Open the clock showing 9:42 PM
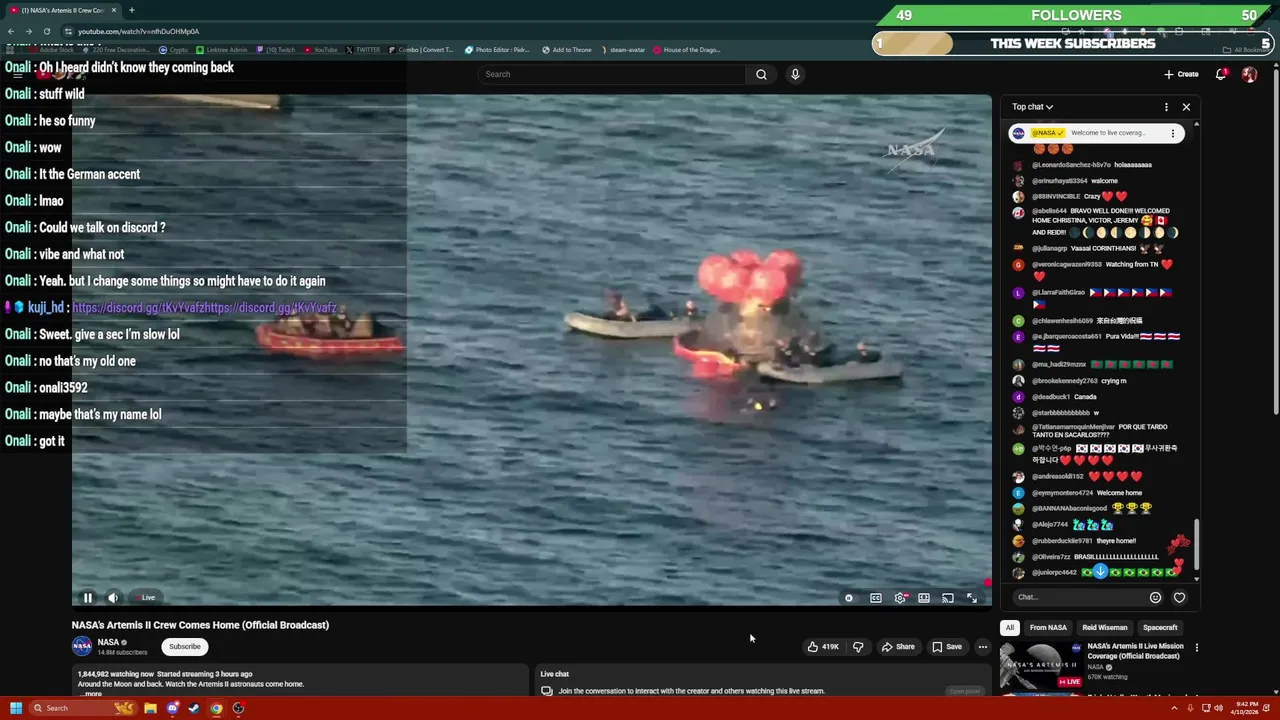1280x720 pixels. click(x=1246, y=708)
